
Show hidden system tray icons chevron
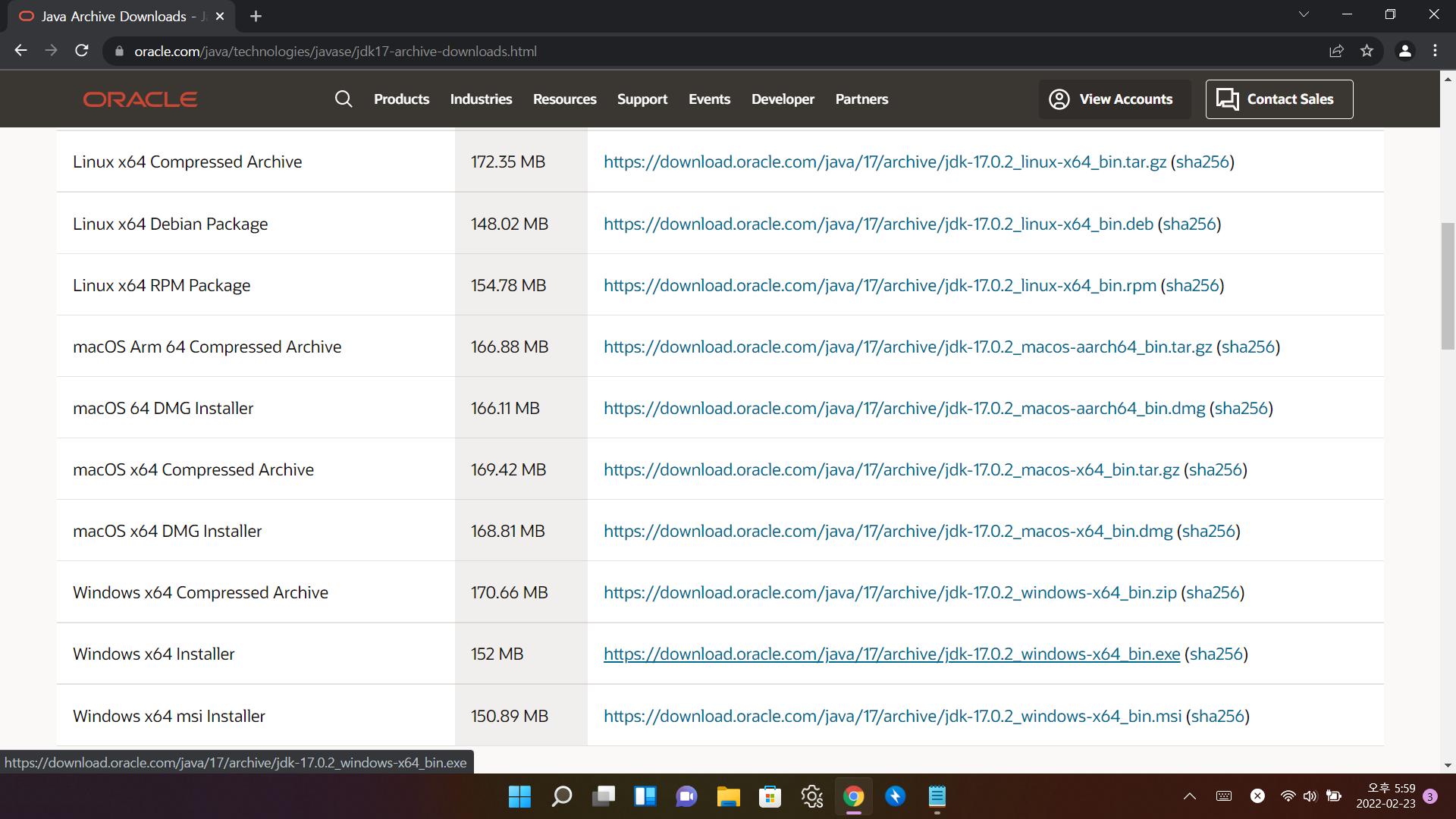(1189, 796)
